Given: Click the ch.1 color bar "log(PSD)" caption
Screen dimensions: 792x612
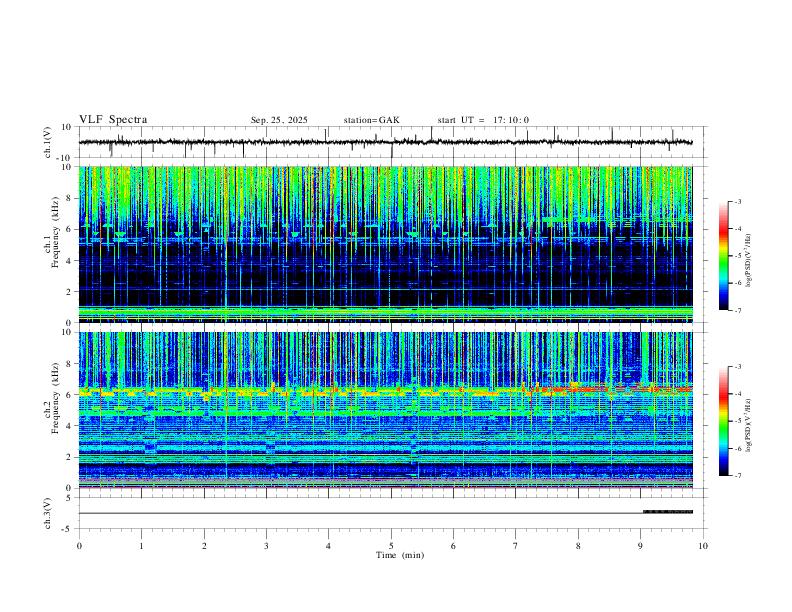Looking at the screenshot, I should pos(749,260).
